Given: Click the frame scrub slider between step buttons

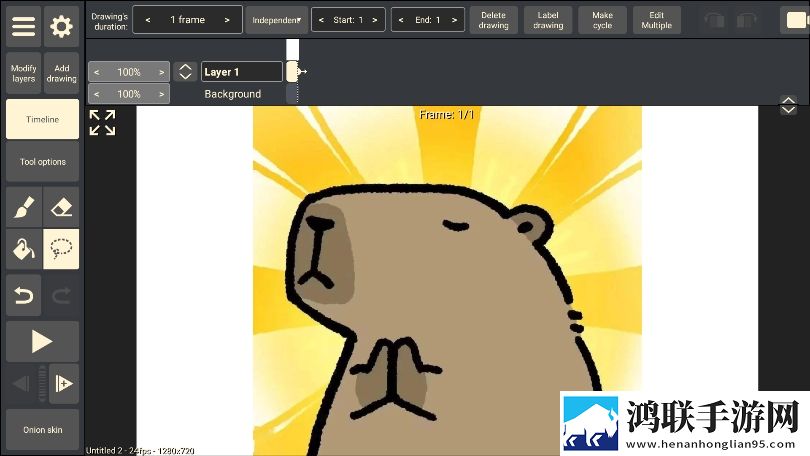Looking at the screenshot, I should tap(42, 384).
